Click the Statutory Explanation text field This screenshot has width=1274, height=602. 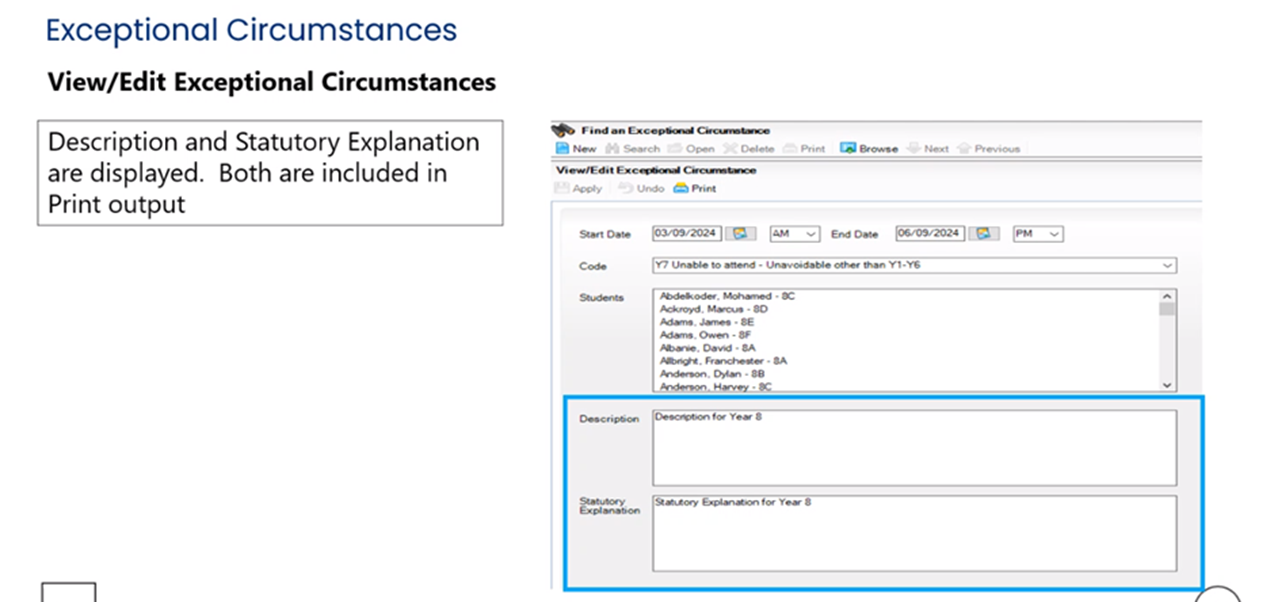(913, 533)
